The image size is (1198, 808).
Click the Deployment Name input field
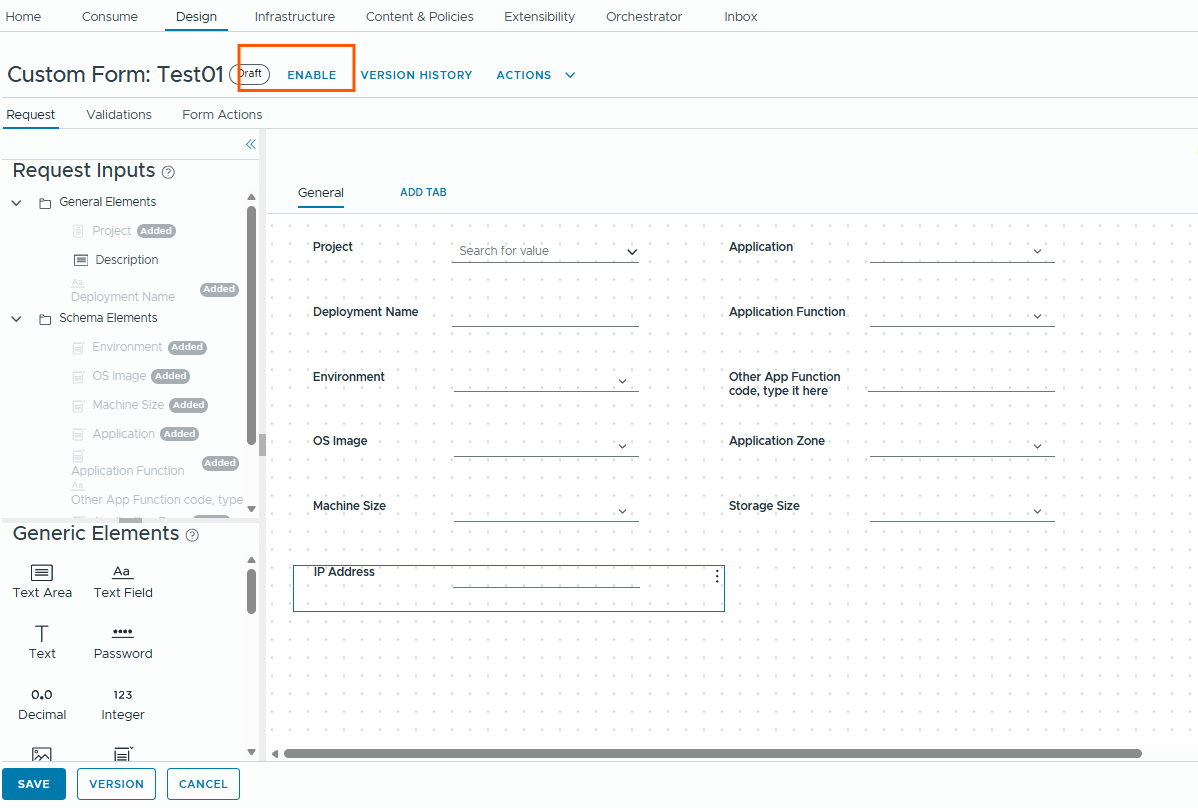tap(544, 314)
